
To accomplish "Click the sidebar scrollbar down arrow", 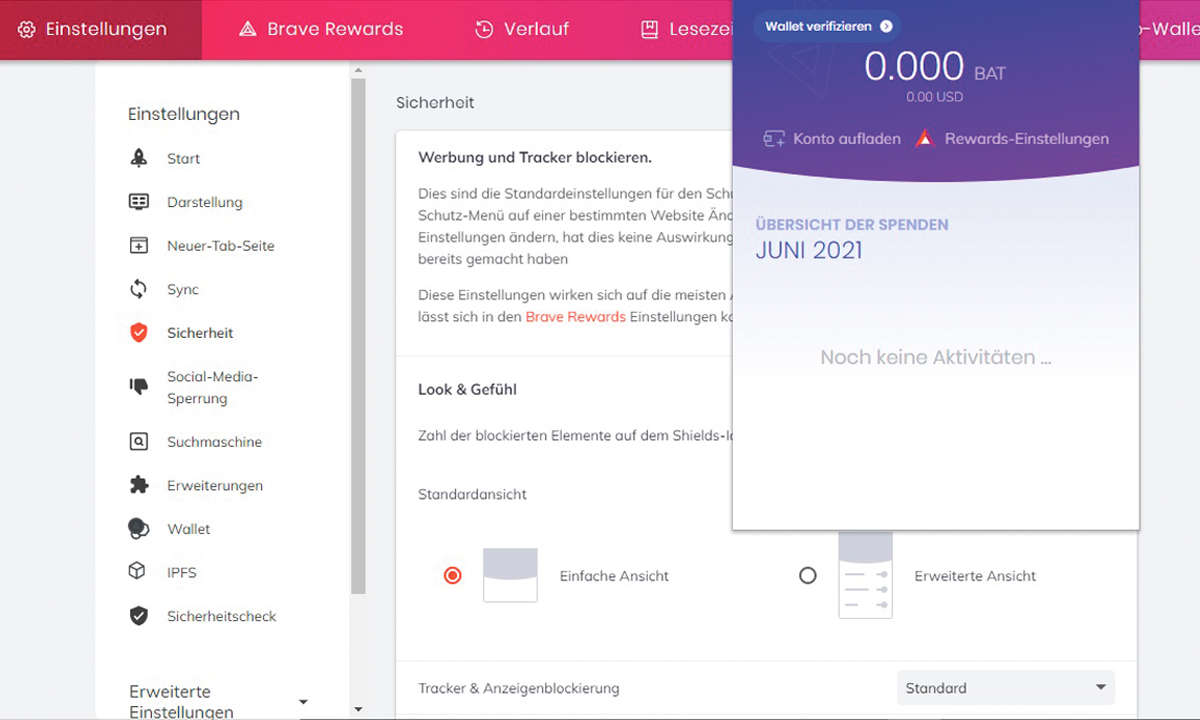I will point(358,709).
